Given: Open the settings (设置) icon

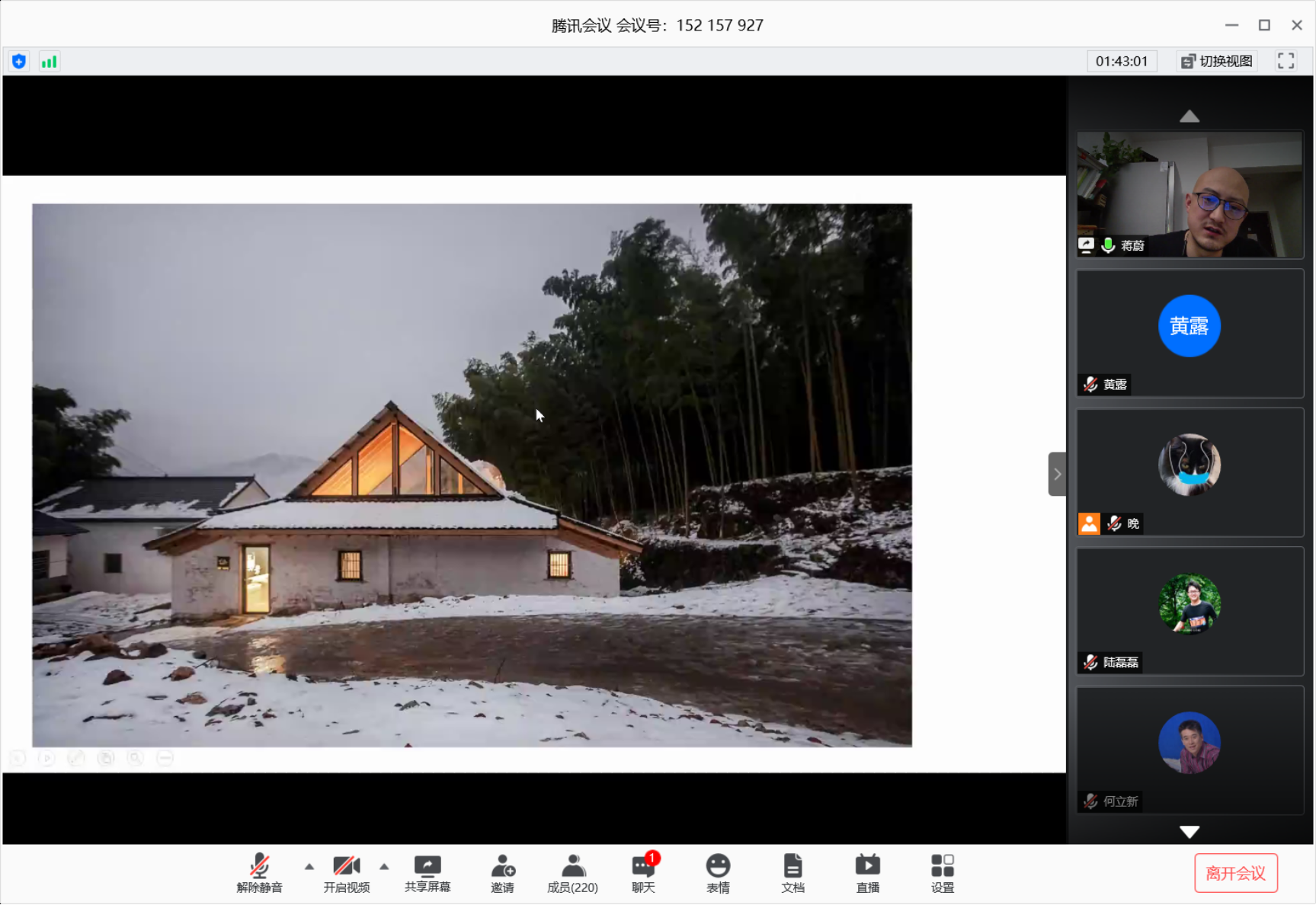Looking at the screenshot, I should 942,873.
